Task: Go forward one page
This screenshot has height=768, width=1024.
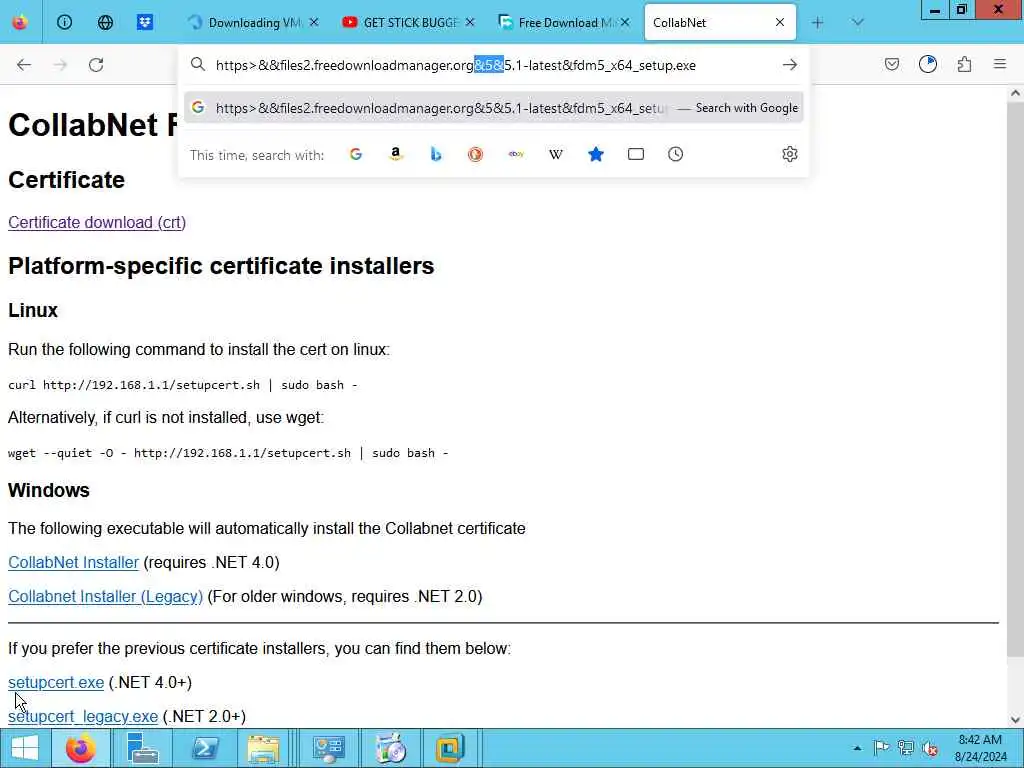Action: [x=60, y=65]
